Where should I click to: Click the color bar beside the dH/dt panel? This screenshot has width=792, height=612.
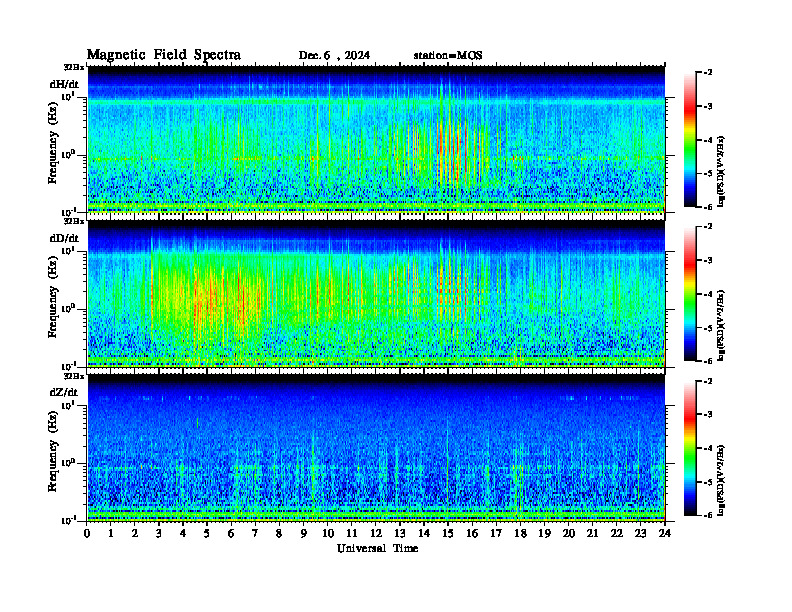point(690,140)
